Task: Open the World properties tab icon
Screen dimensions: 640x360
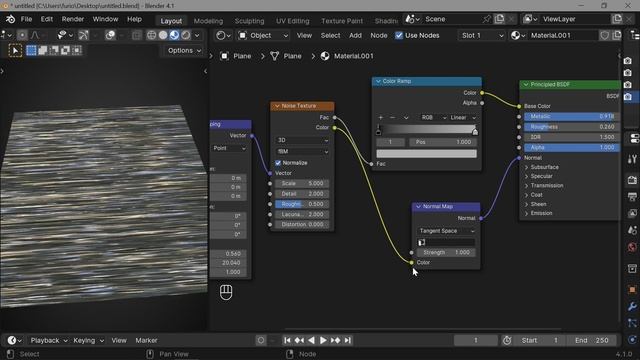Action: click(x=632, y=247)
